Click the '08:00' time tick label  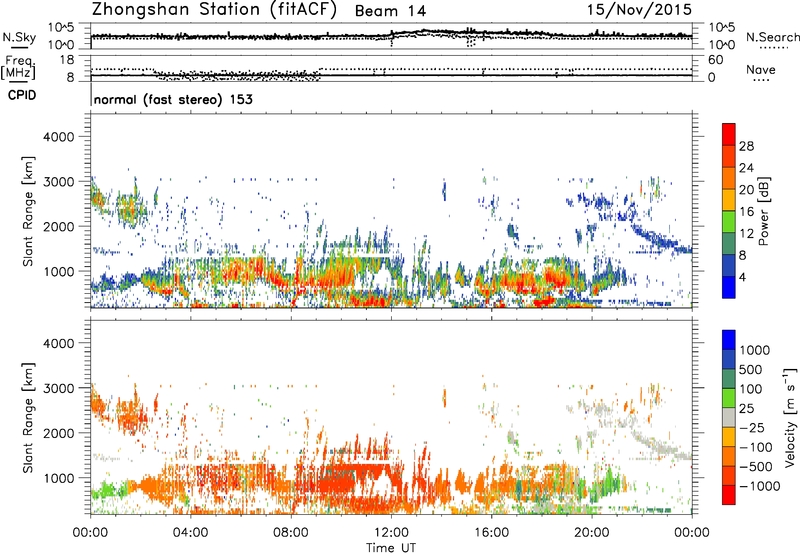tap(291, 533)
